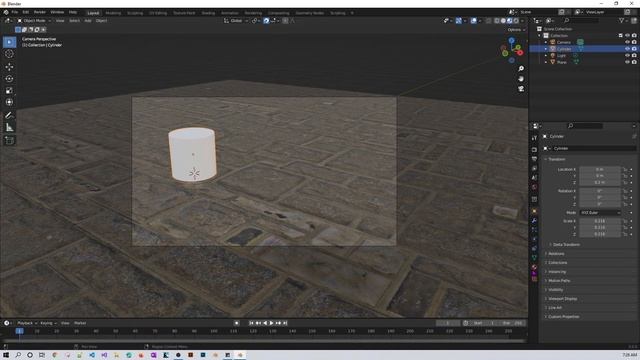This screenshot has height=360, width=640.
Task: Open the World properties tab
Action: 534,187
